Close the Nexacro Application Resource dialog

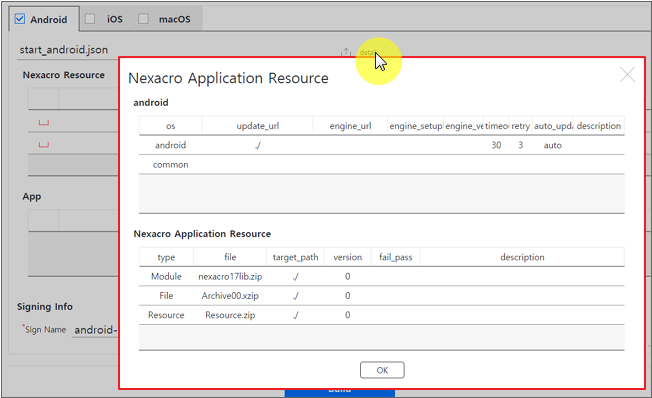[627, 75]
